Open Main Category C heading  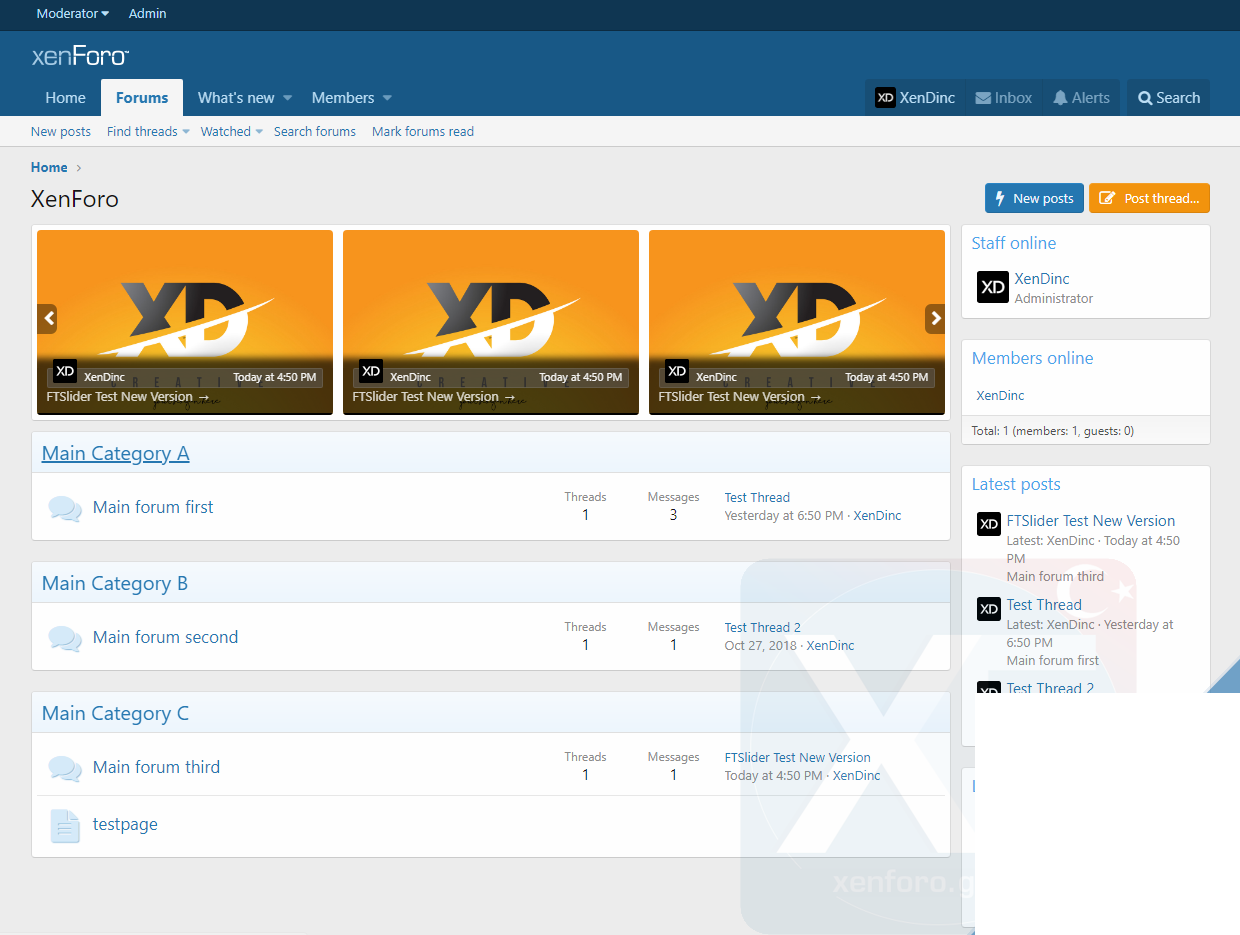(115, 713)
